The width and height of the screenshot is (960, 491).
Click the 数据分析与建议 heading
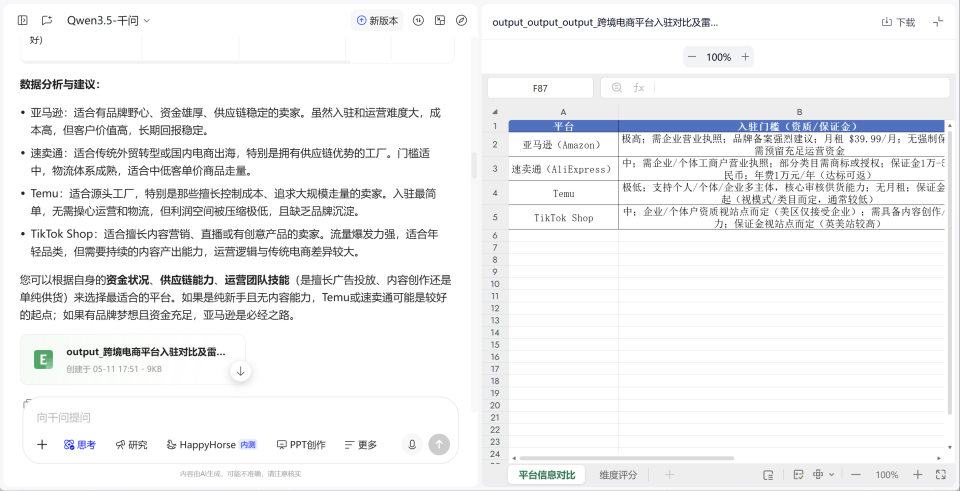pos(60,84)
